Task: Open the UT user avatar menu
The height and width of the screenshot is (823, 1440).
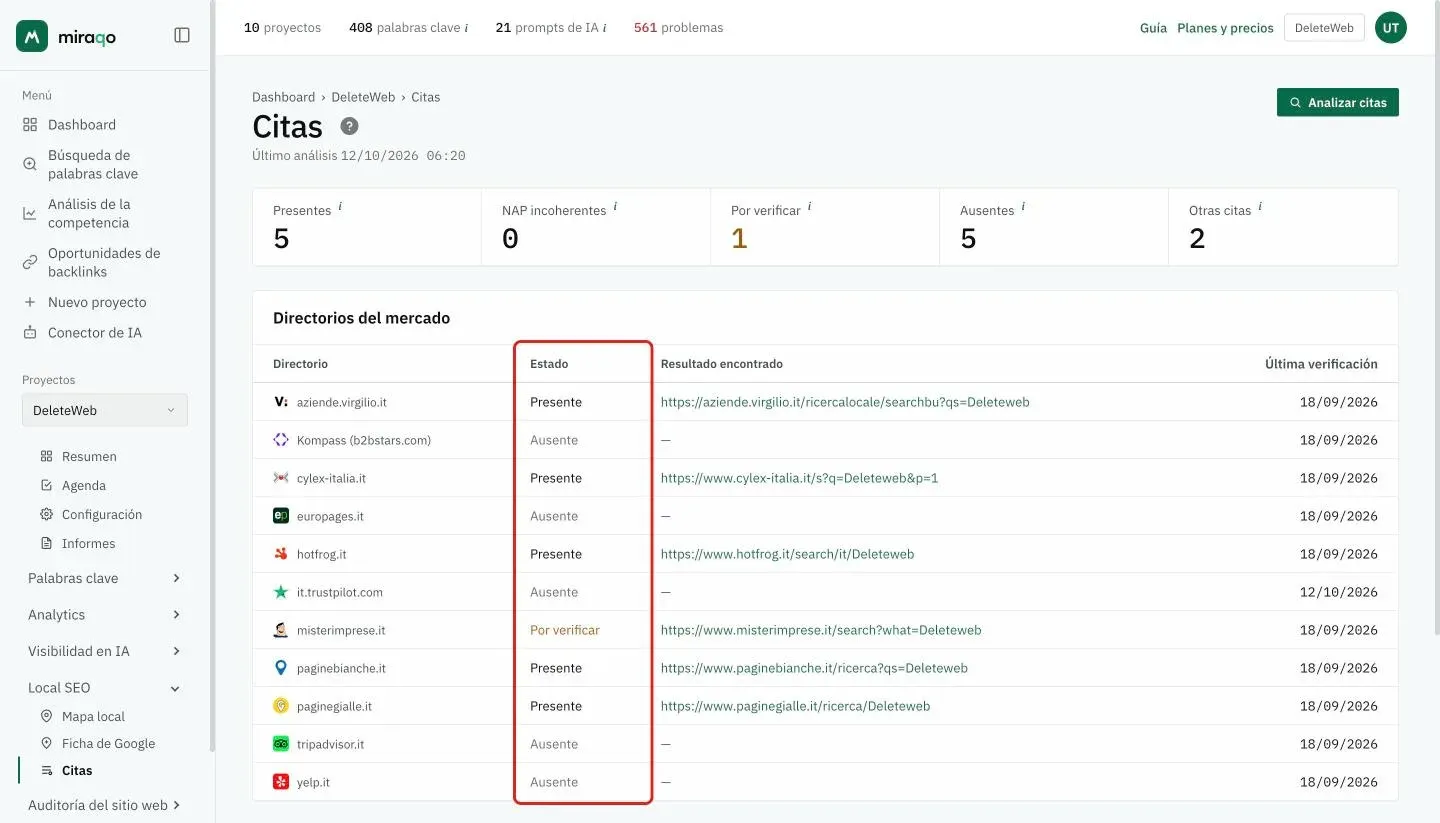Action: tap(1391, 28)
